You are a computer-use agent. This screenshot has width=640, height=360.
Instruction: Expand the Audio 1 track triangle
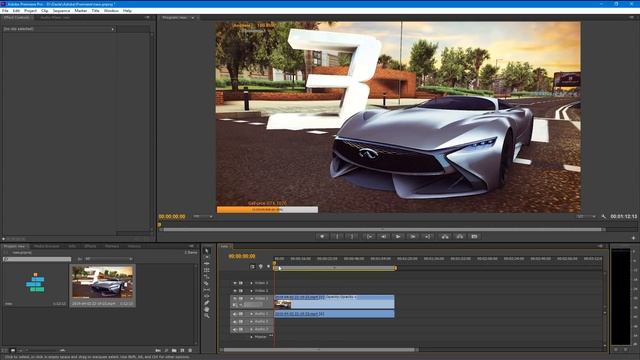(x=251, y=314)
